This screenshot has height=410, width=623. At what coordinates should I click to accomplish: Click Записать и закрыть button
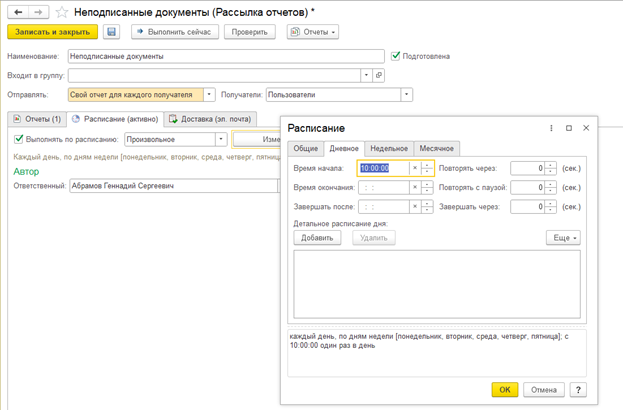click(52, 32)
